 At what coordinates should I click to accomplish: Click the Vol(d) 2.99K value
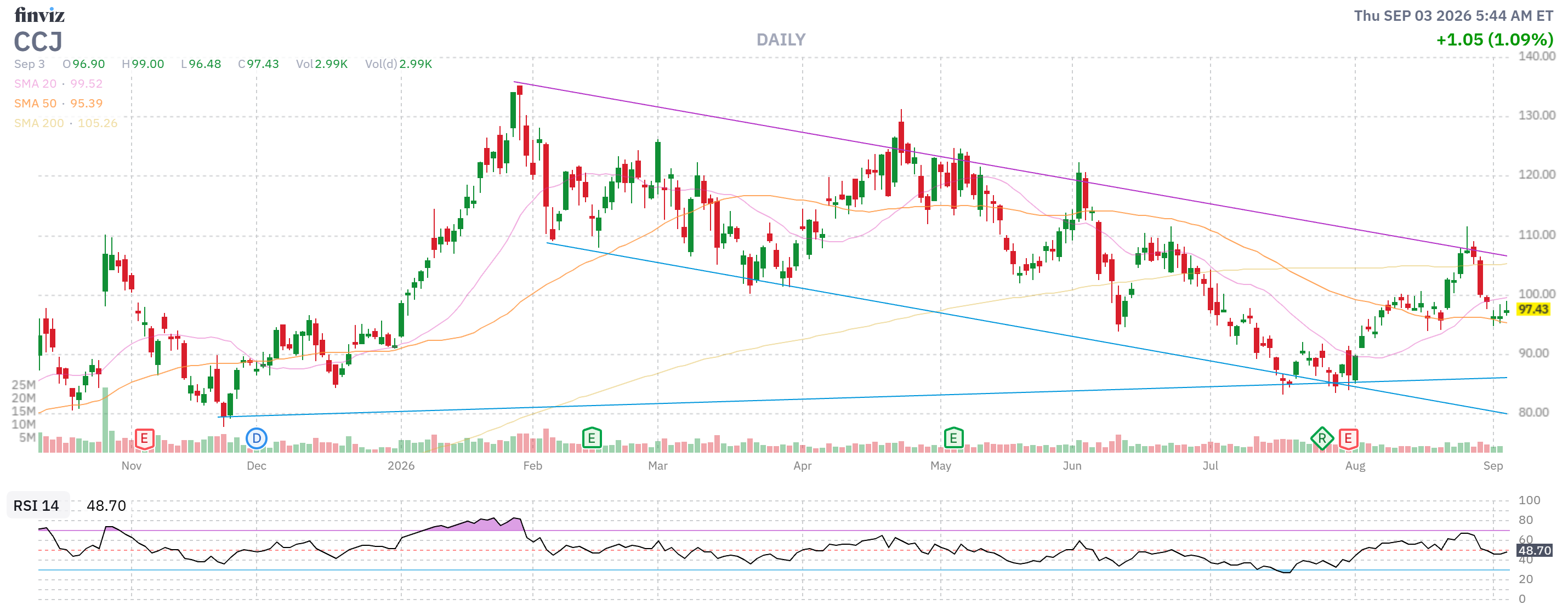pyautogui.click(x=399, y=64)
